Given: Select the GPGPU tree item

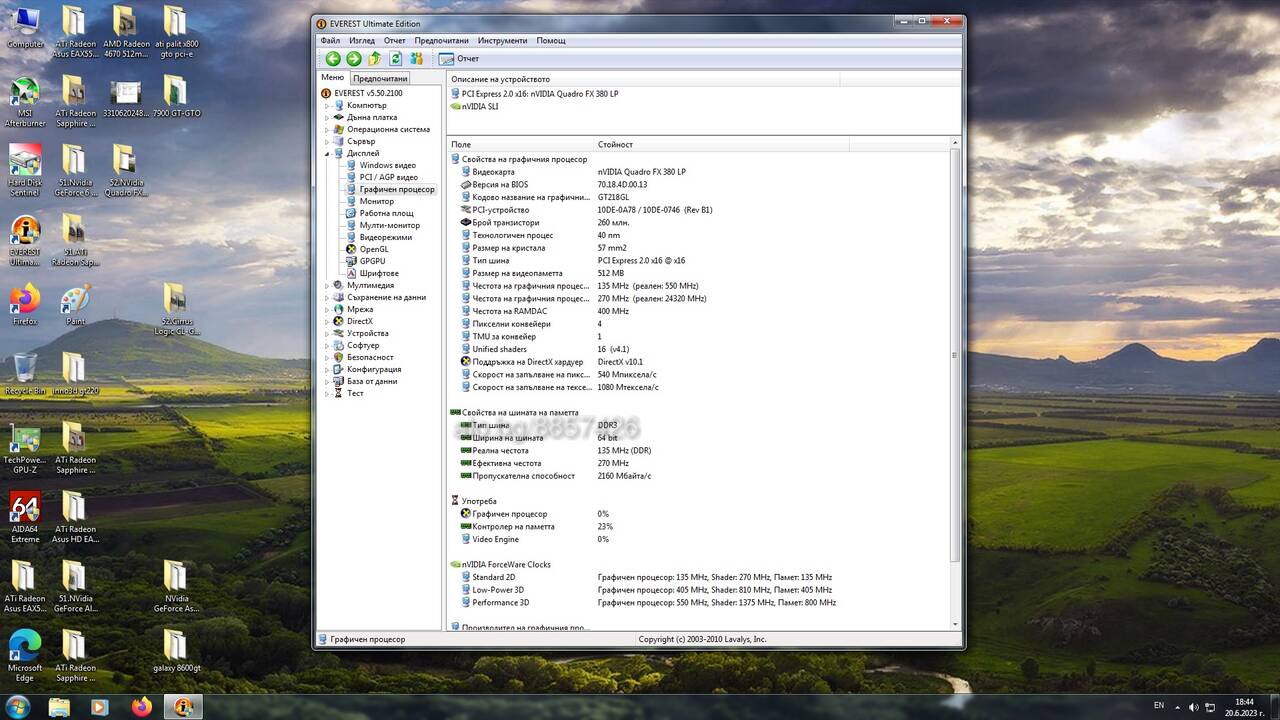Looking at the screenshot, I should (372, 261).
